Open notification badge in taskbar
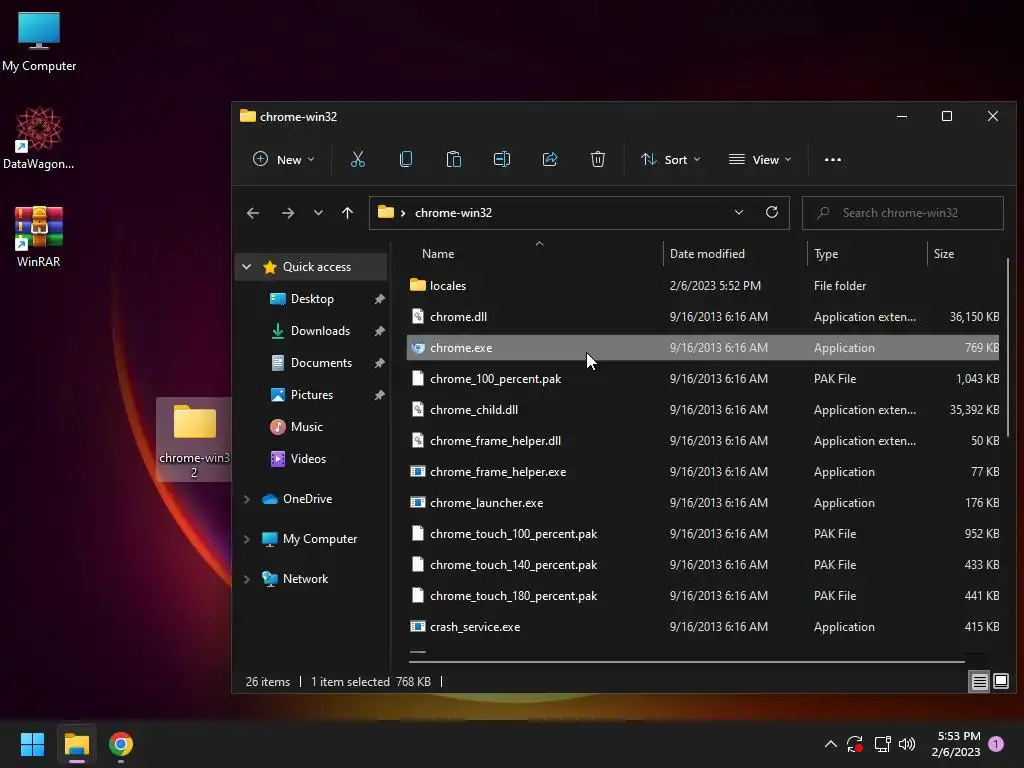Screen dimensions: 1024x768 pos(996,744)
